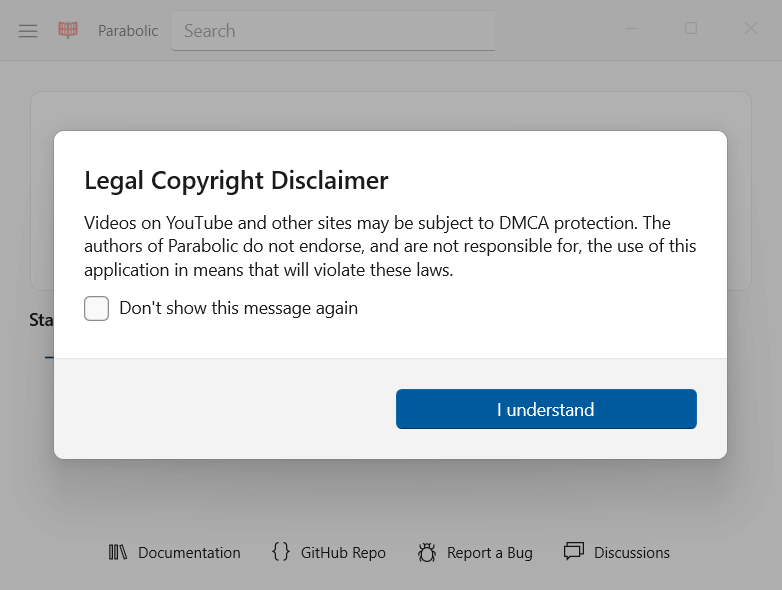
Task: Open the GitHub Repo link text
Action: pos(343,553)
